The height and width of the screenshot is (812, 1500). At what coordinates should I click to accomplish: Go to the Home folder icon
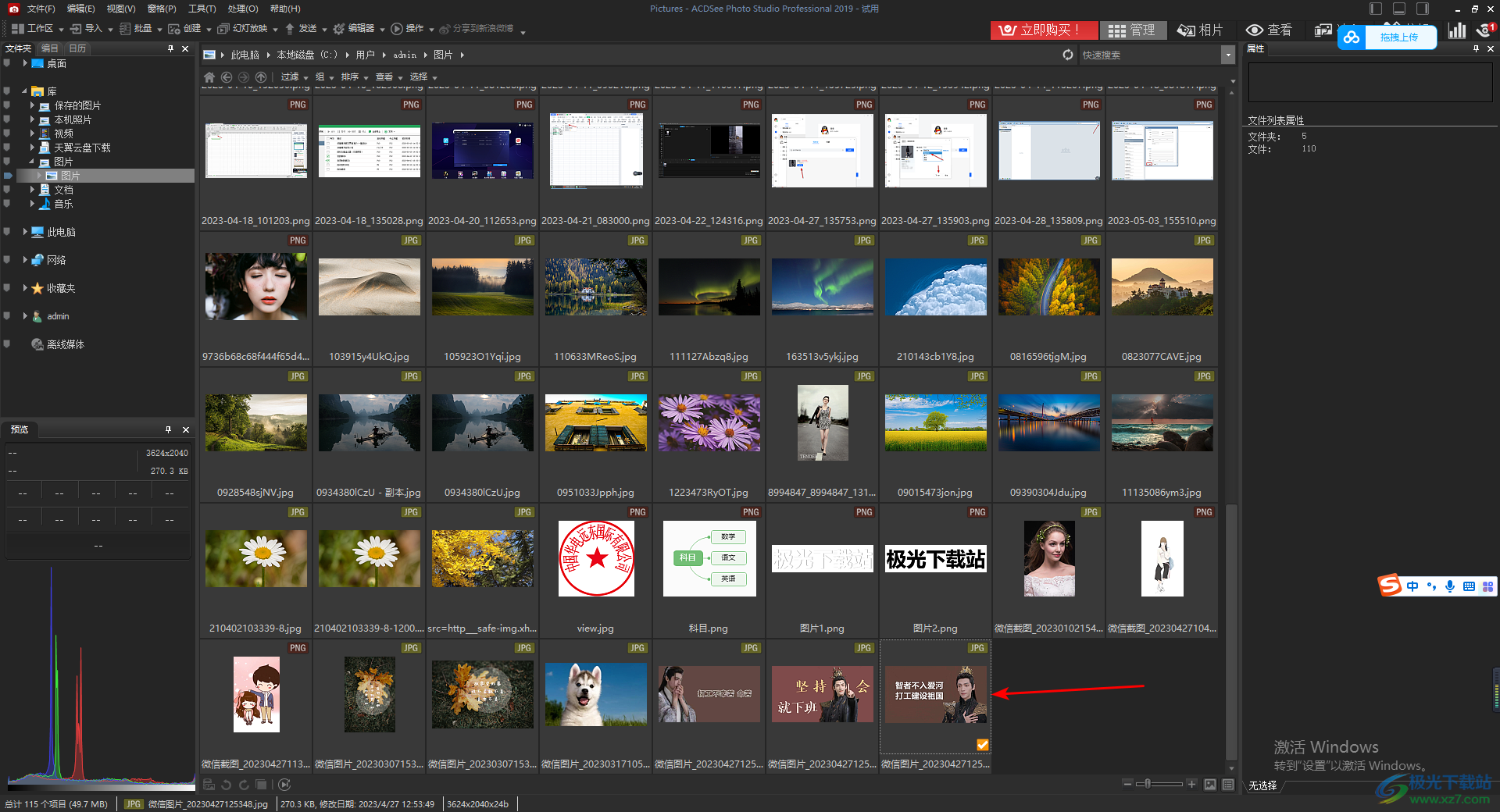[209, 77]
